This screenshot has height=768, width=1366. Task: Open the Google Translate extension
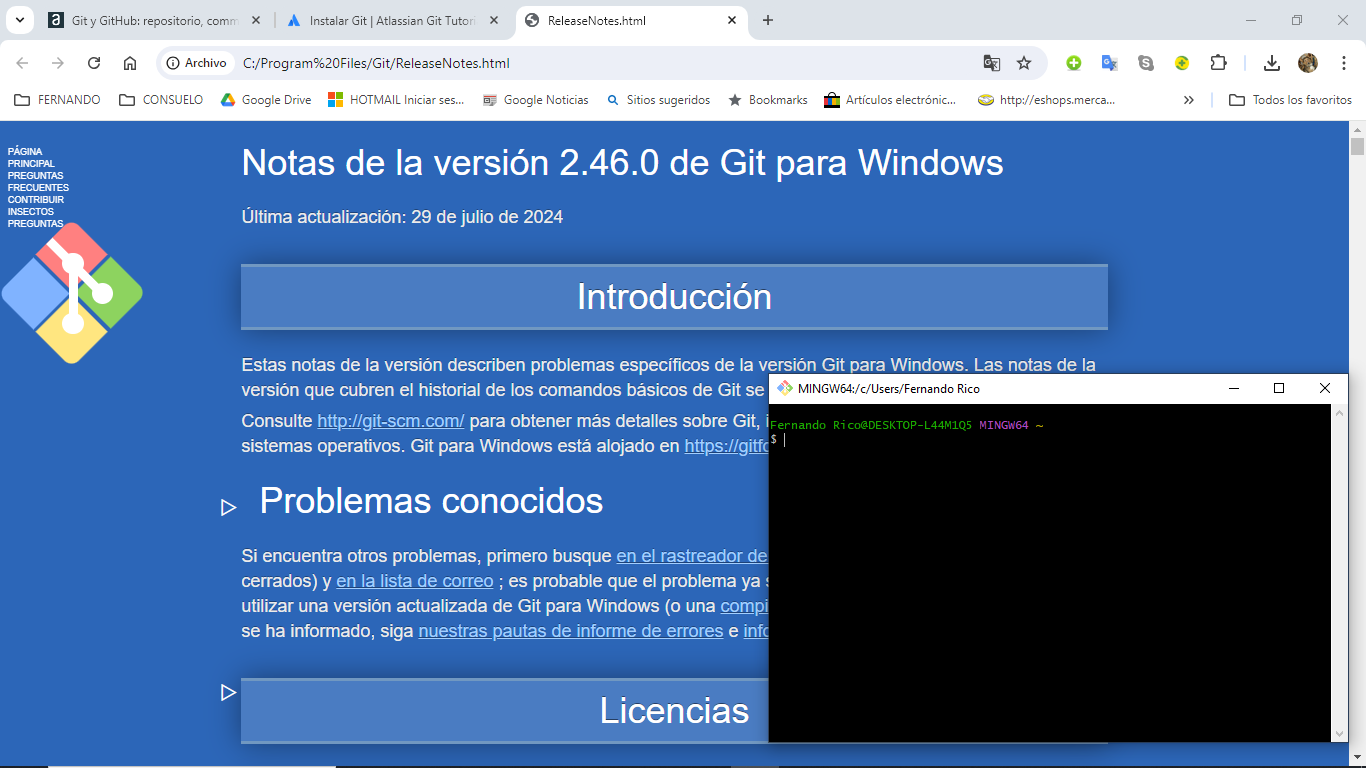pos(1110,63)
